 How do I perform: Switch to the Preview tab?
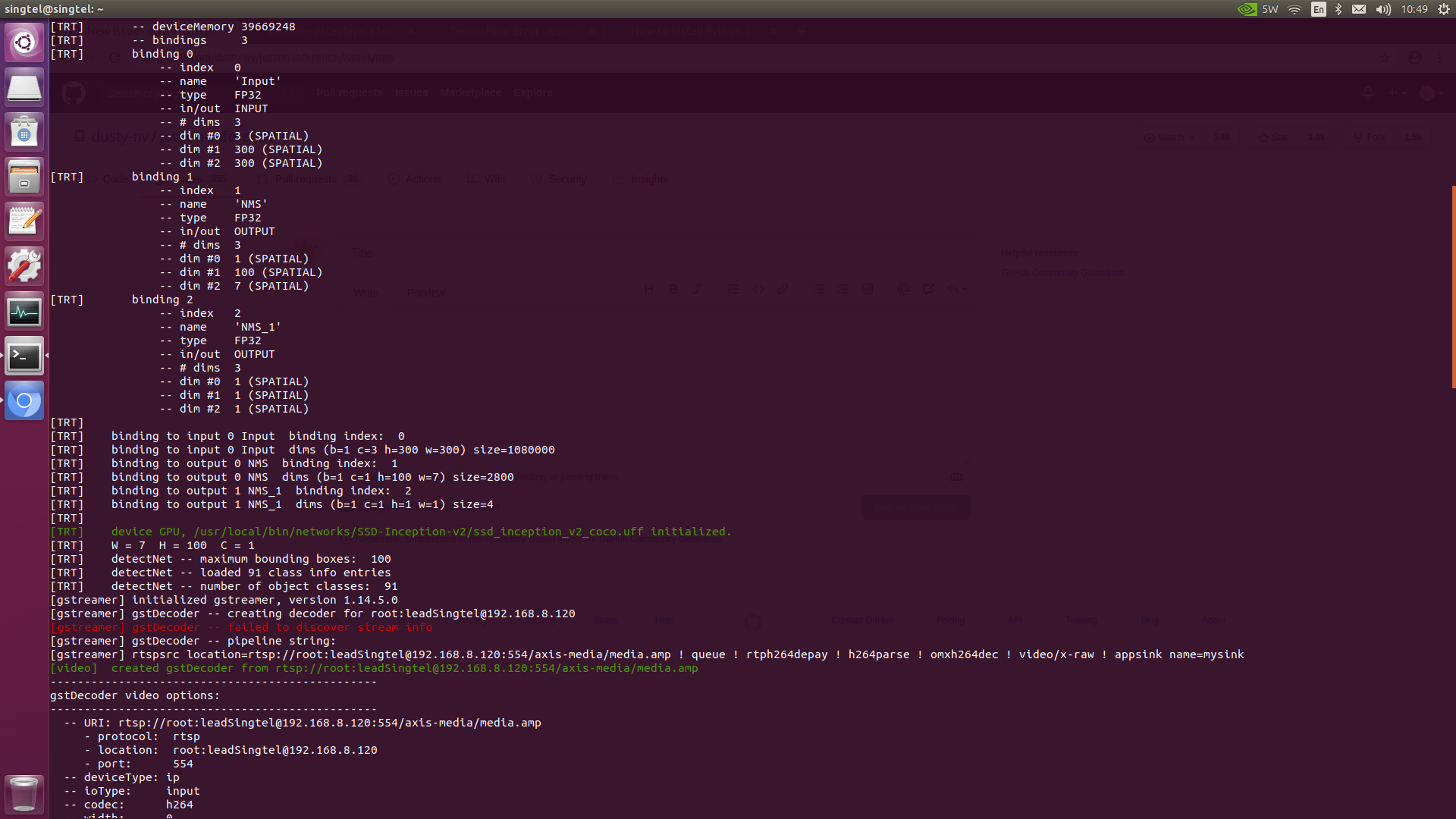[x=425, y=292]
